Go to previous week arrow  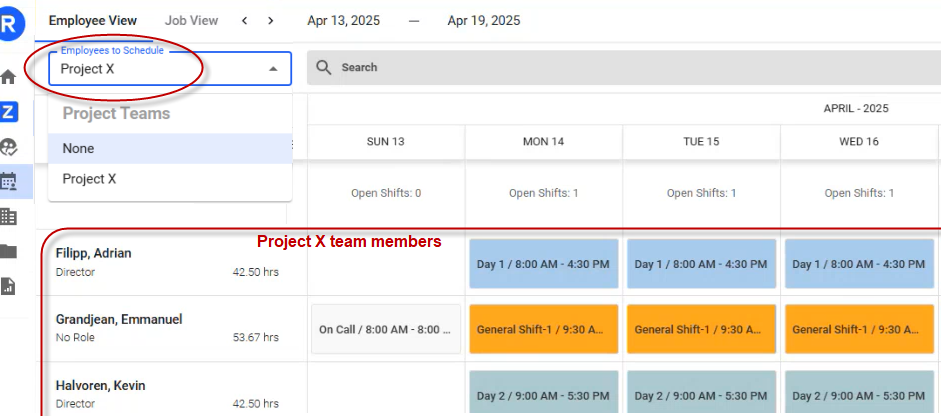245,21
